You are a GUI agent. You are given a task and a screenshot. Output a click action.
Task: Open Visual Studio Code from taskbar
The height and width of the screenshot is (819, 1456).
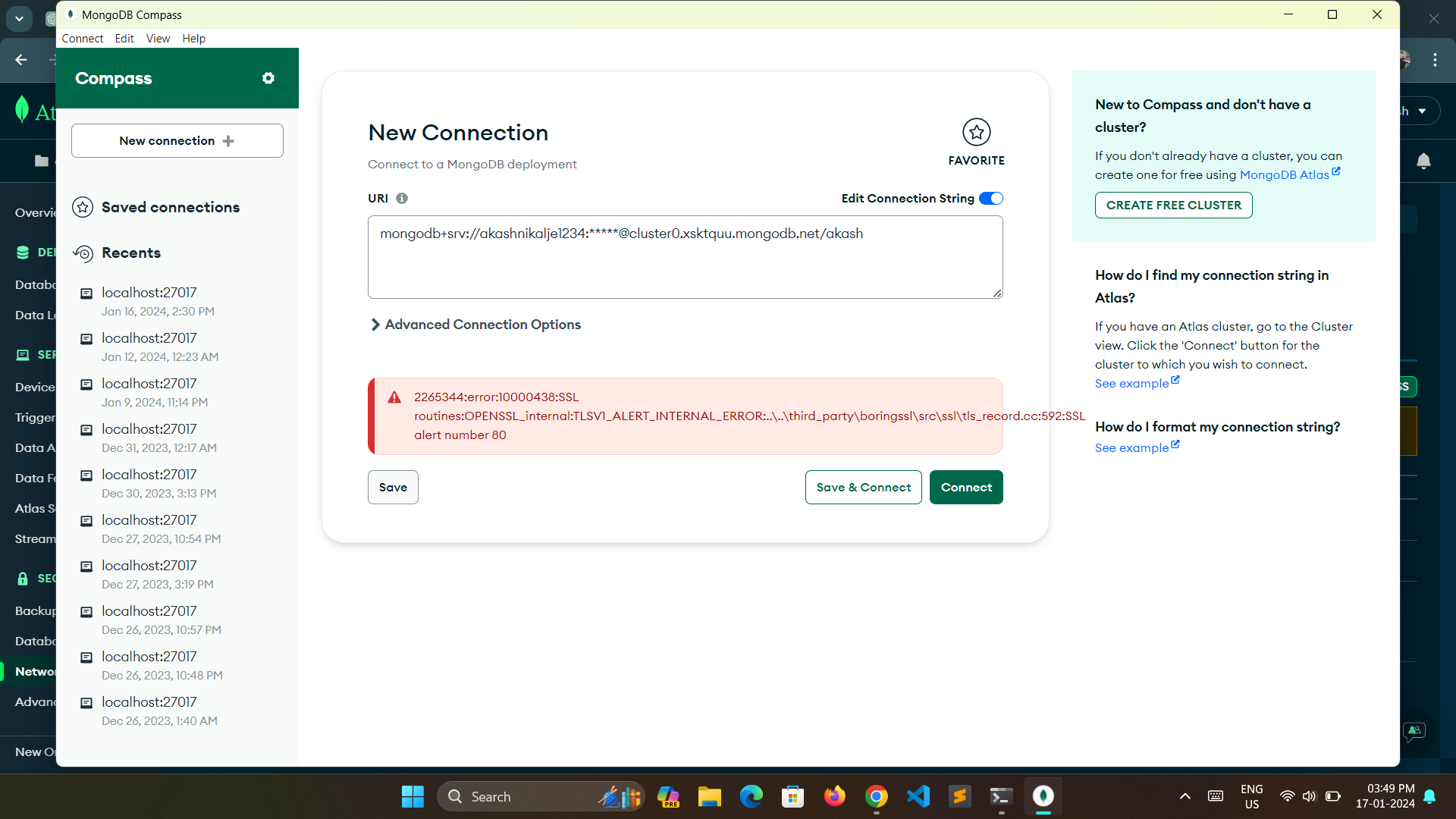(x=918, y=796)
